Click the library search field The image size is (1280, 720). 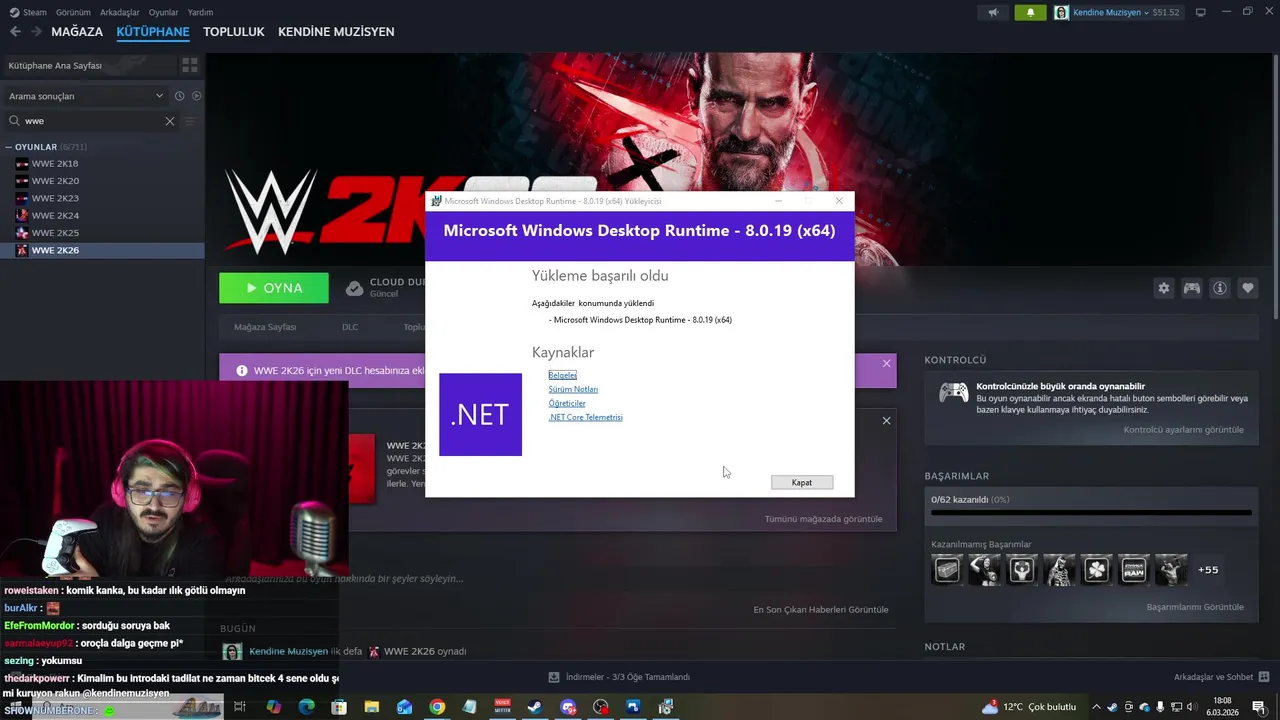(x=92, y=121)
